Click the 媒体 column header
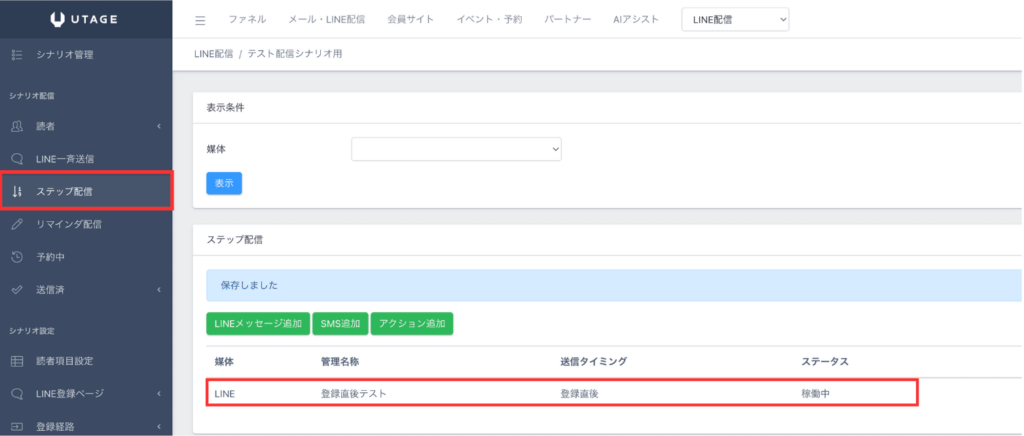This screenshot has height=436, width=1024. [224, 362]
